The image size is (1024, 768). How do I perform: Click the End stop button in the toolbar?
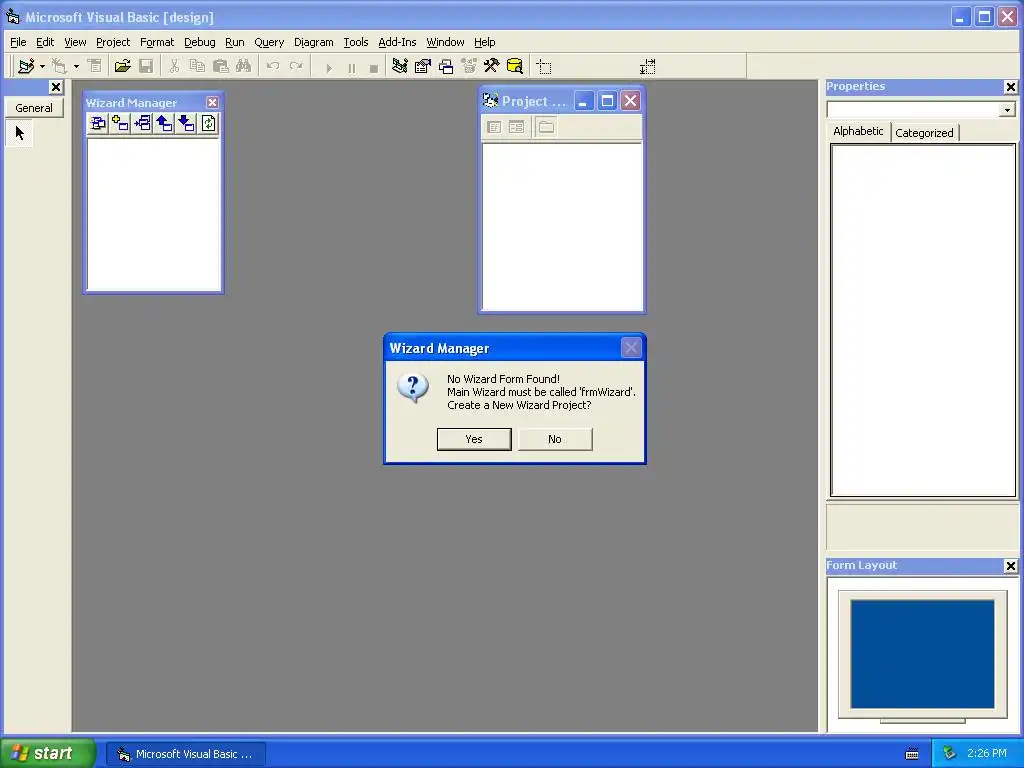(x=374, y=67)
